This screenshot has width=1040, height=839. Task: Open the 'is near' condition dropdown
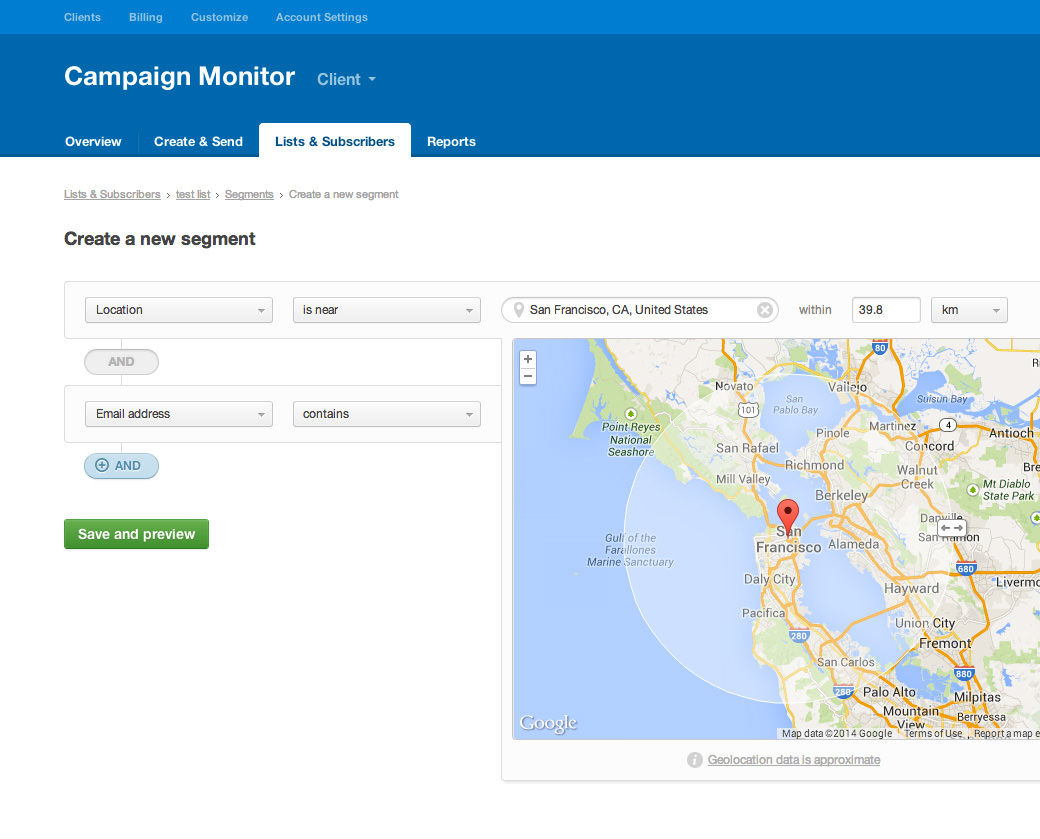tap(387, 310)
